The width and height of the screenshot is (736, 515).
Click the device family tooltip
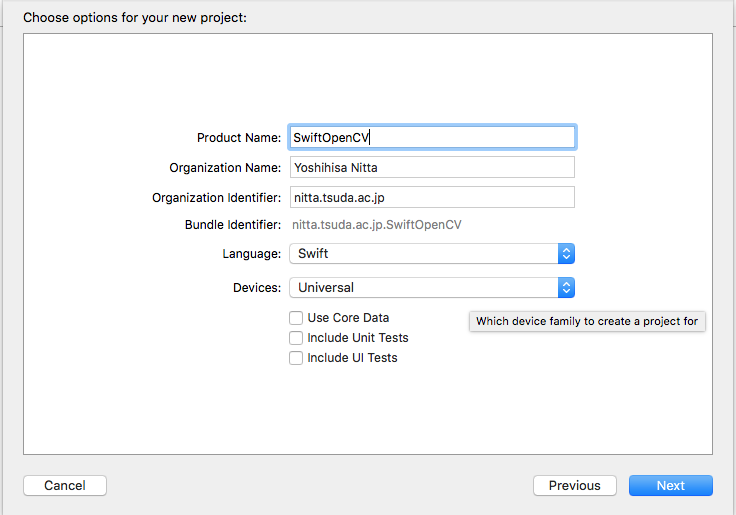pos(587,321)
